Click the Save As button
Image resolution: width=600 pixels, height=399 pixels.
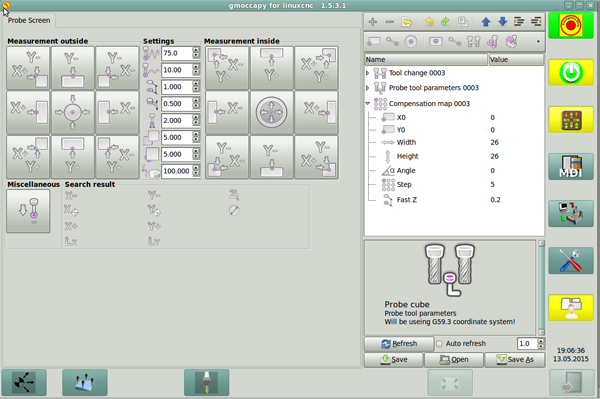coord(515,360)
